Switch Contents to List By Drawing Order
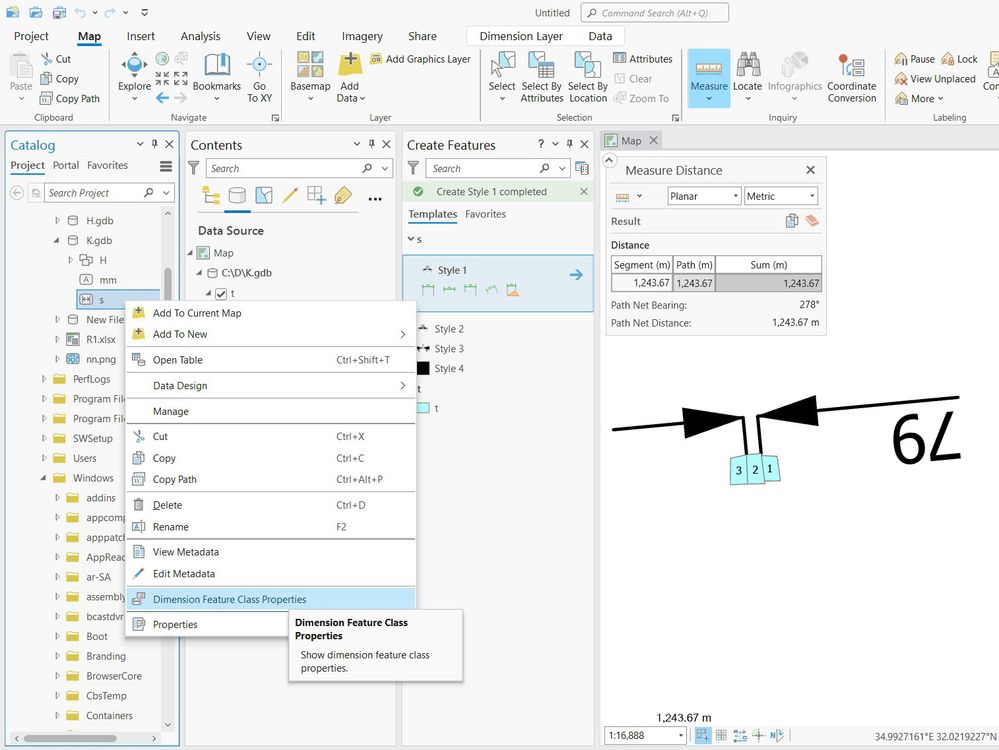The image size is (999, 750). [x=210, y=195]
